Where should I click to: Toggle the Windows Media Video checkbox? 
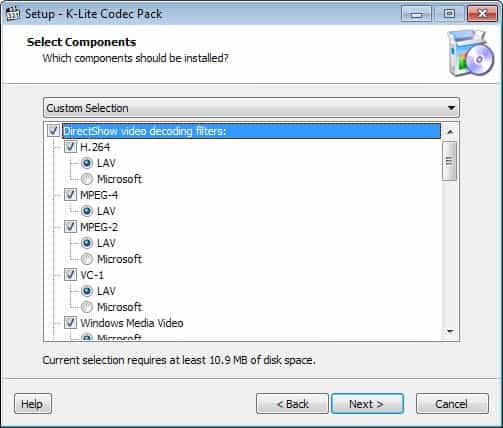70,323
